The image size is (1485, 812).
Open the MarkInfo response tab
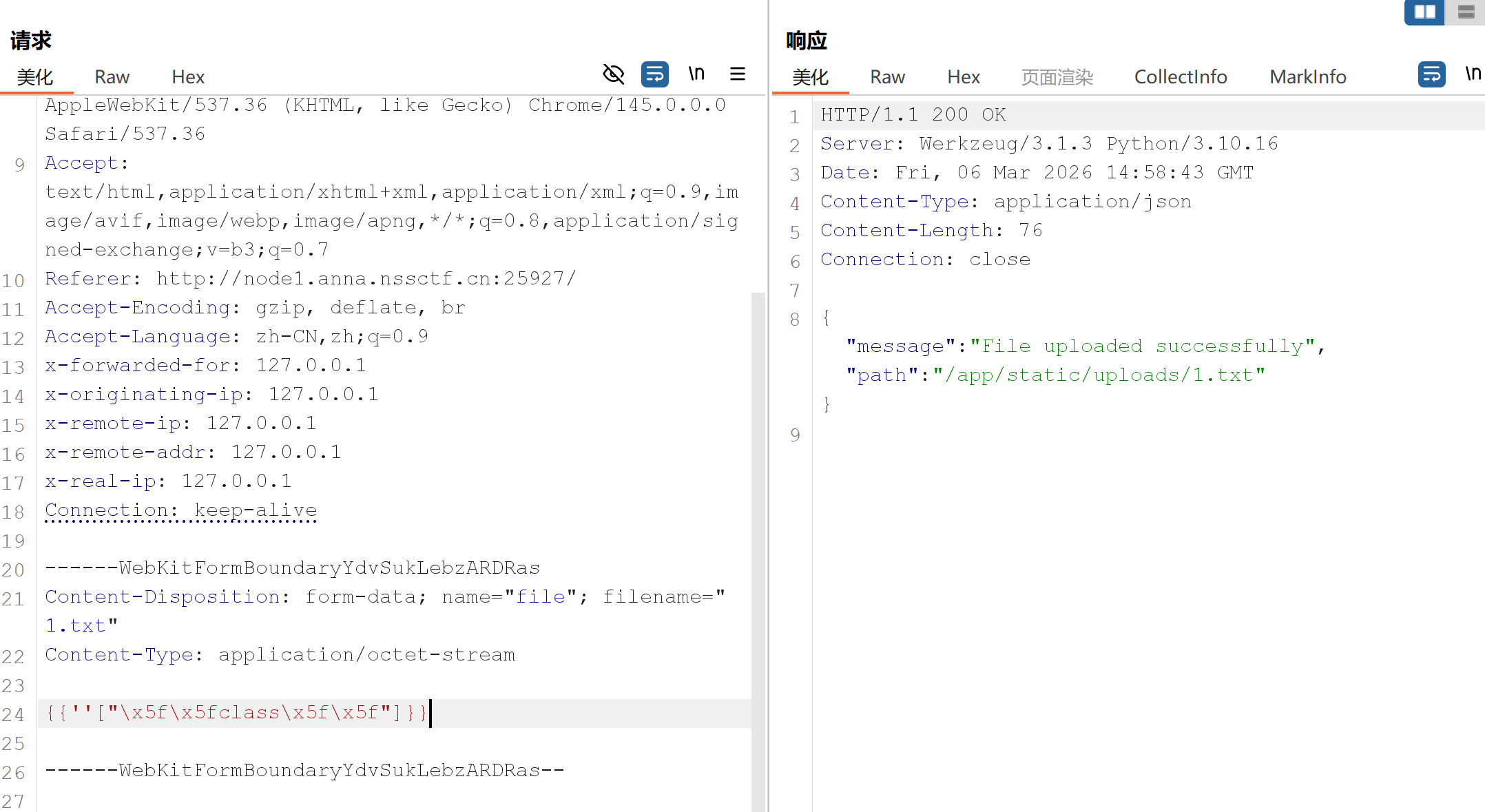click(x=1307, y=76)
